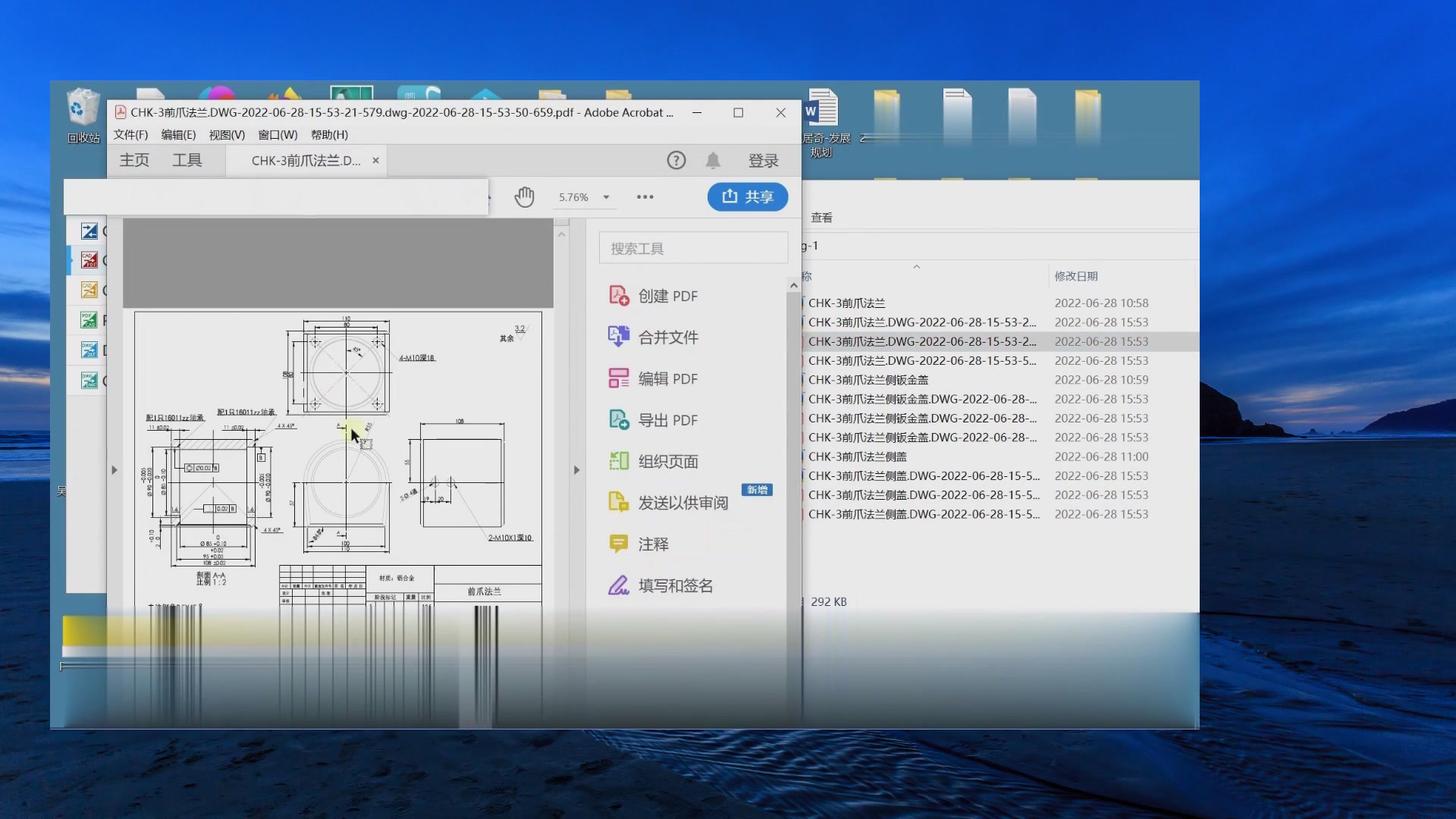Click the 共享 share button
This screenshot has width=1456, height=819.
[748, 197]
